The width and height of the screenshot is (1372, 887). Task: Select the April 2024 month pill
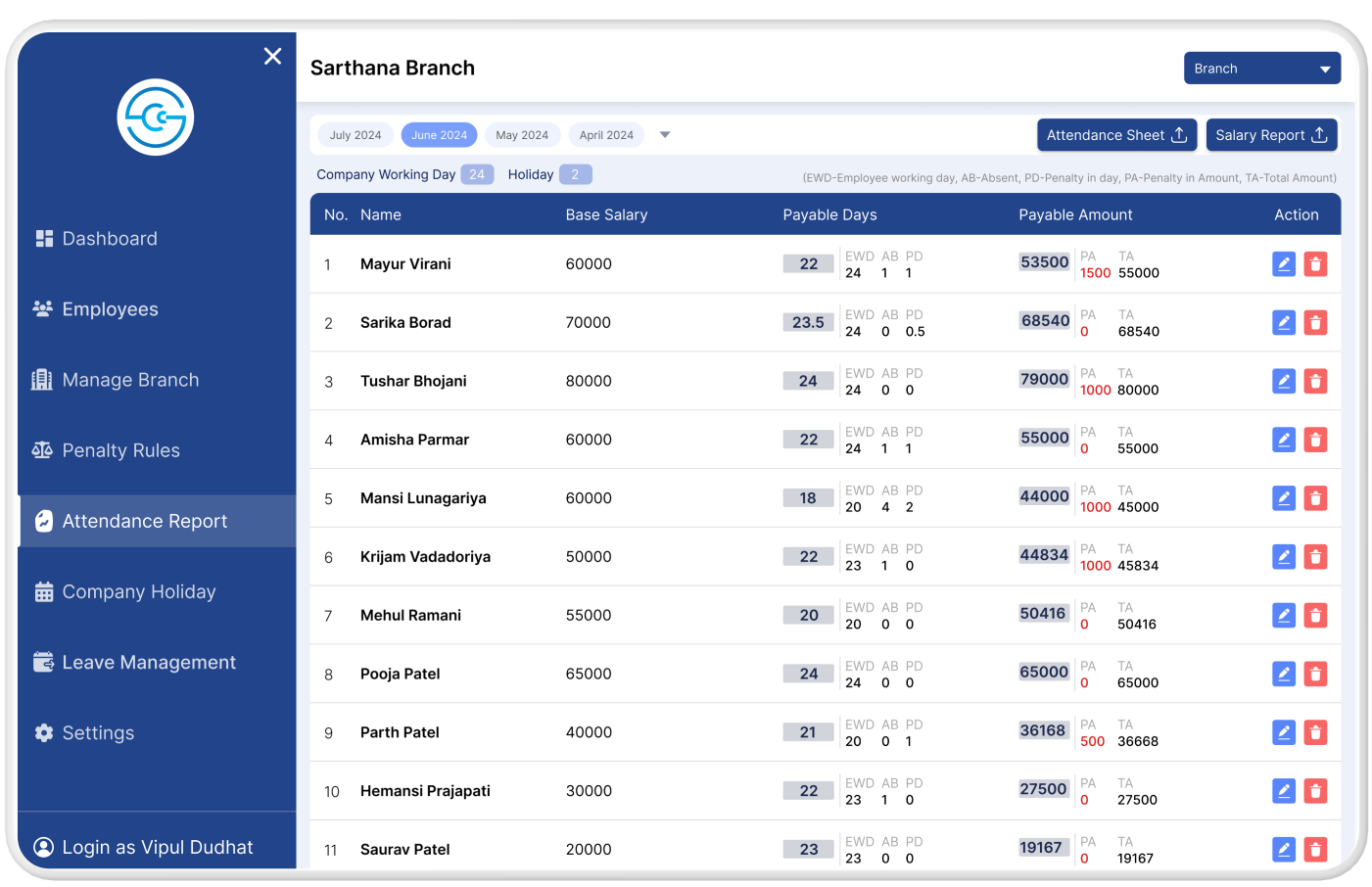[606, 135]
